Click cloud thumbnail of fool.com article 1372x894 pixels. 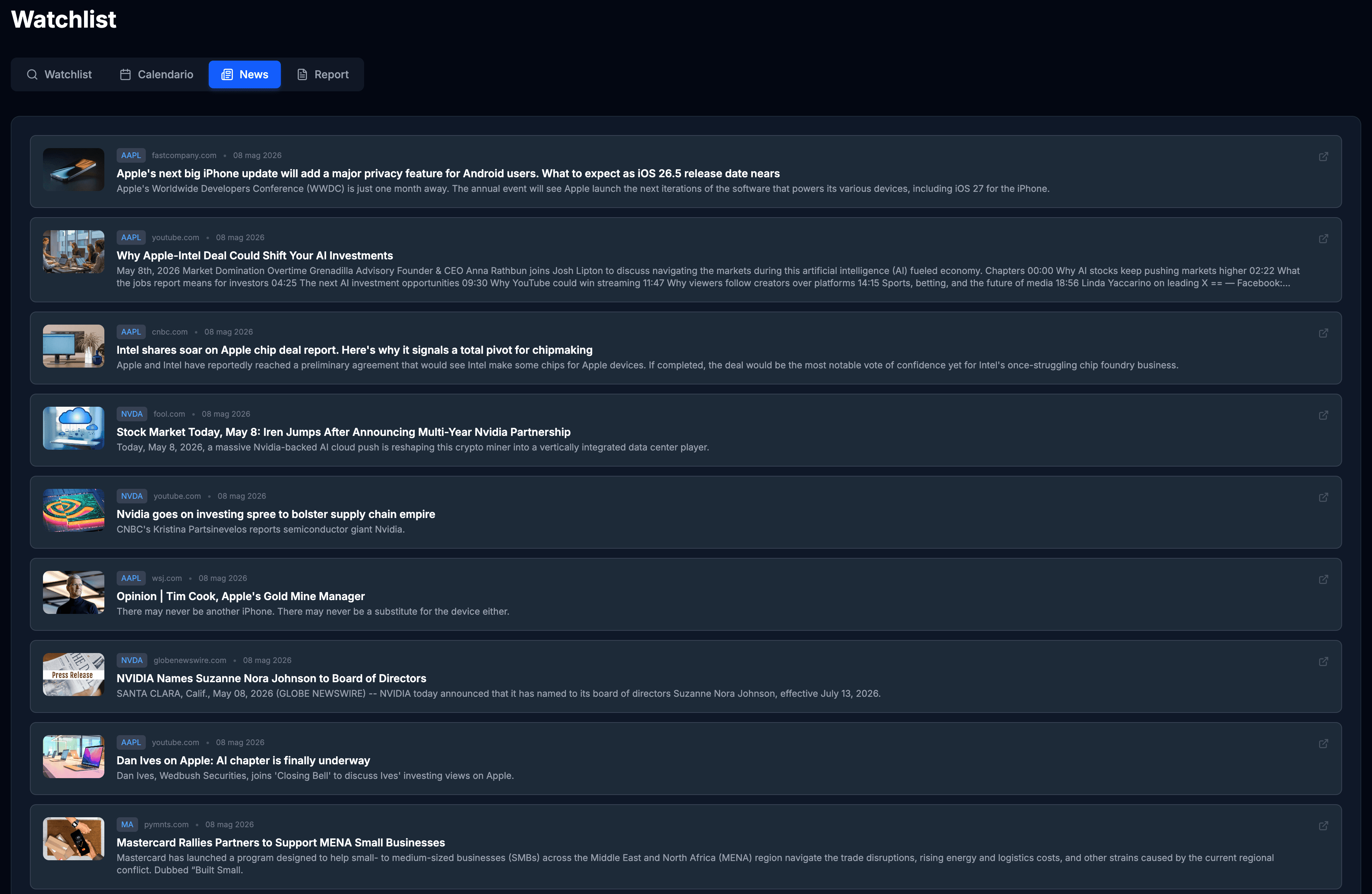coord(74,428)
